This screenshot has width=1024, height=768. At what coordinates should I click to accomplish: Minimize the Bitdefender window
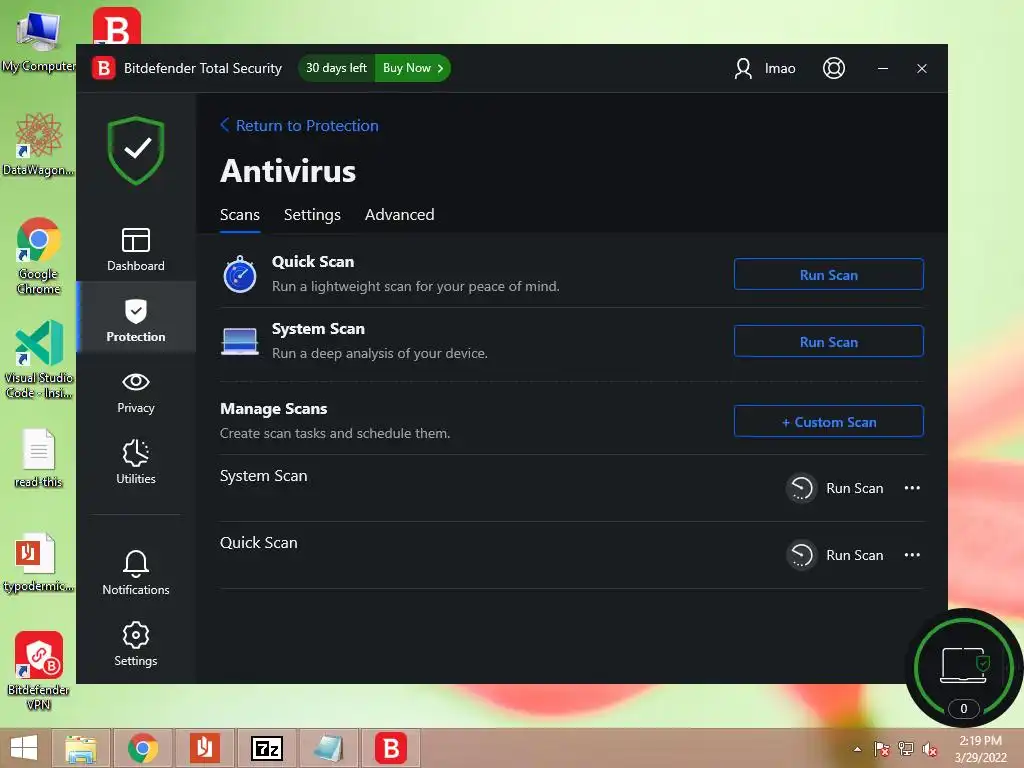pos(882,68)
